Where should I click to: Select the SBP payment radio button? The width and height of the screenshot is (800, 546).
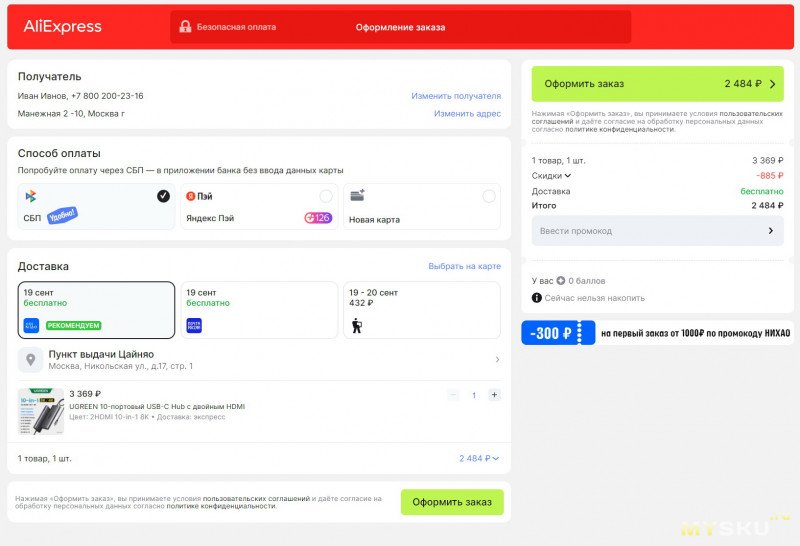click(163, 196)
